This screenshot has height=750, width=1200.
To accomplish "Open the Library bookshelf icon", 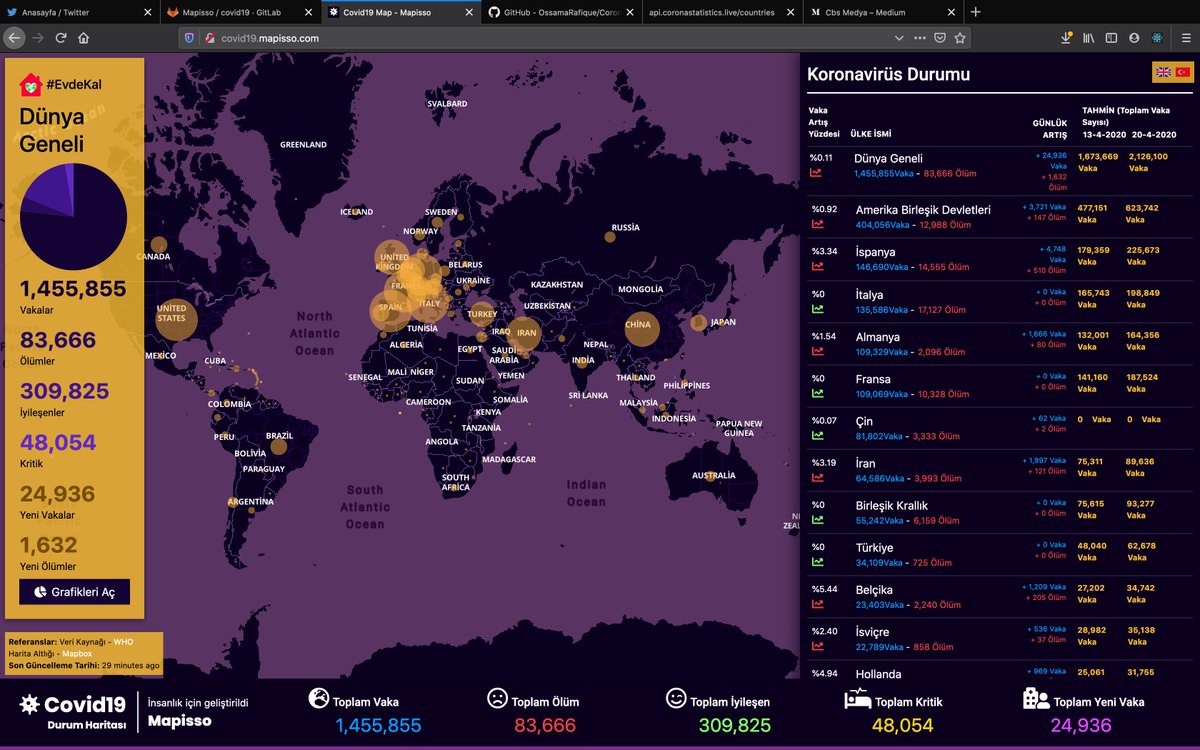I will 1089,38.
